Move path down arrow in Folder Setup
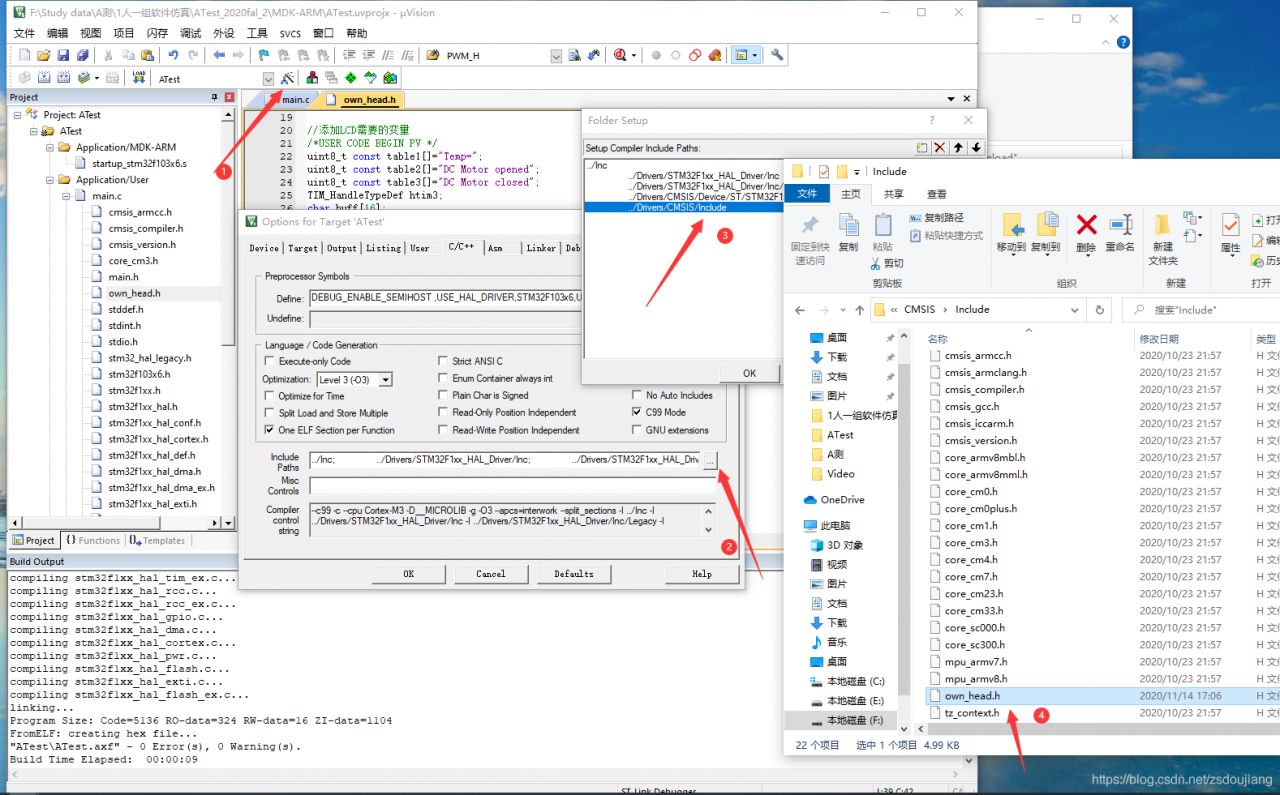 (x=976, y=148)
